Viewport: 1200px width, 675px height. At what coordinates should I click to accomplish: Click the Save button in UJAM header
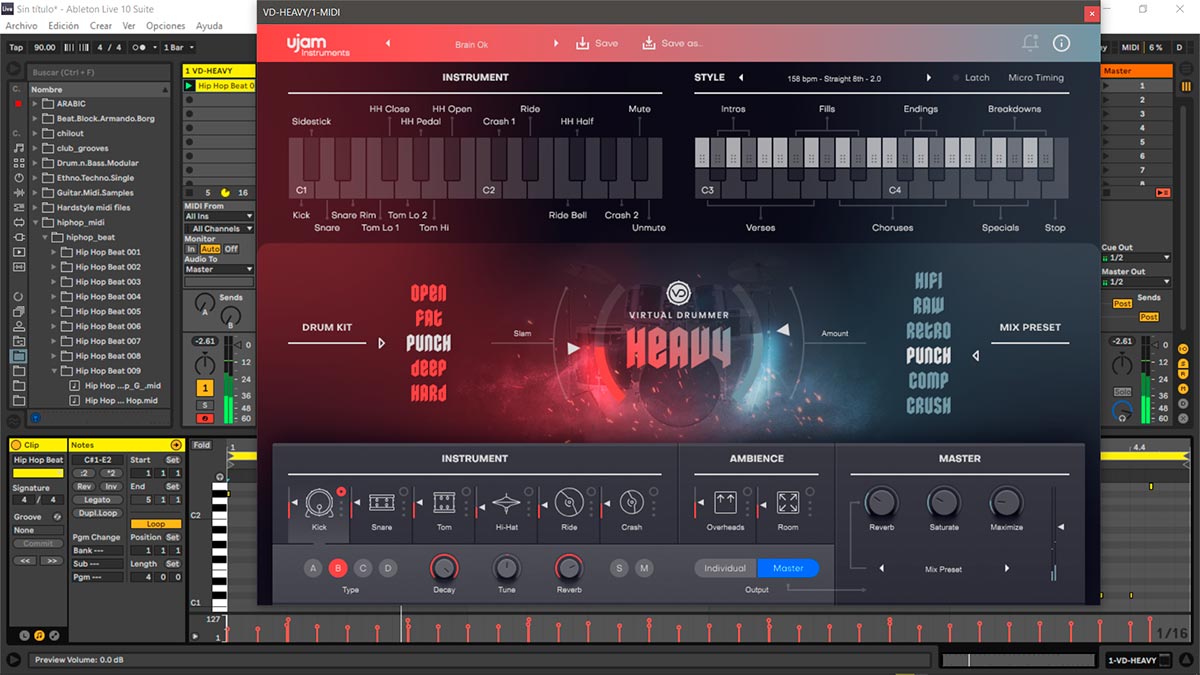(x=597, y=43)
